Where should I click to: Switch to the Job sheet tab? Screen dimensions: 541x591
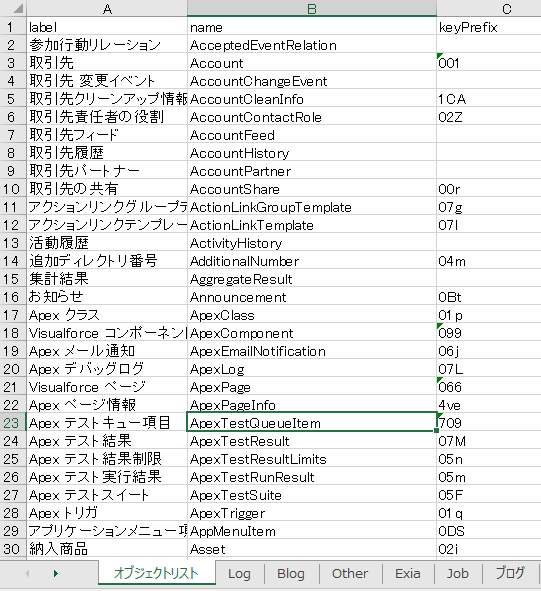[458, 573]
